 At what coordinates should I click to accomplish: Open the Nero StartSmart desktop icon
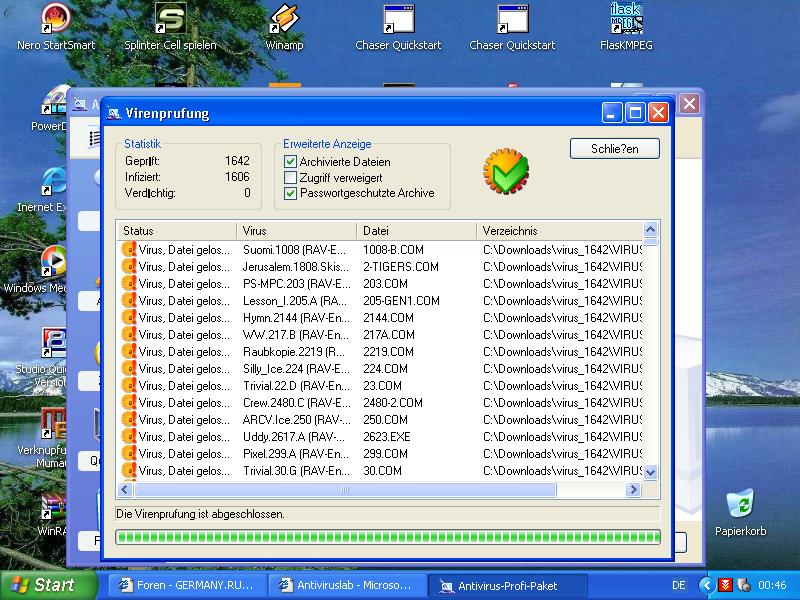pyautogui.click(x=56, y=20)
